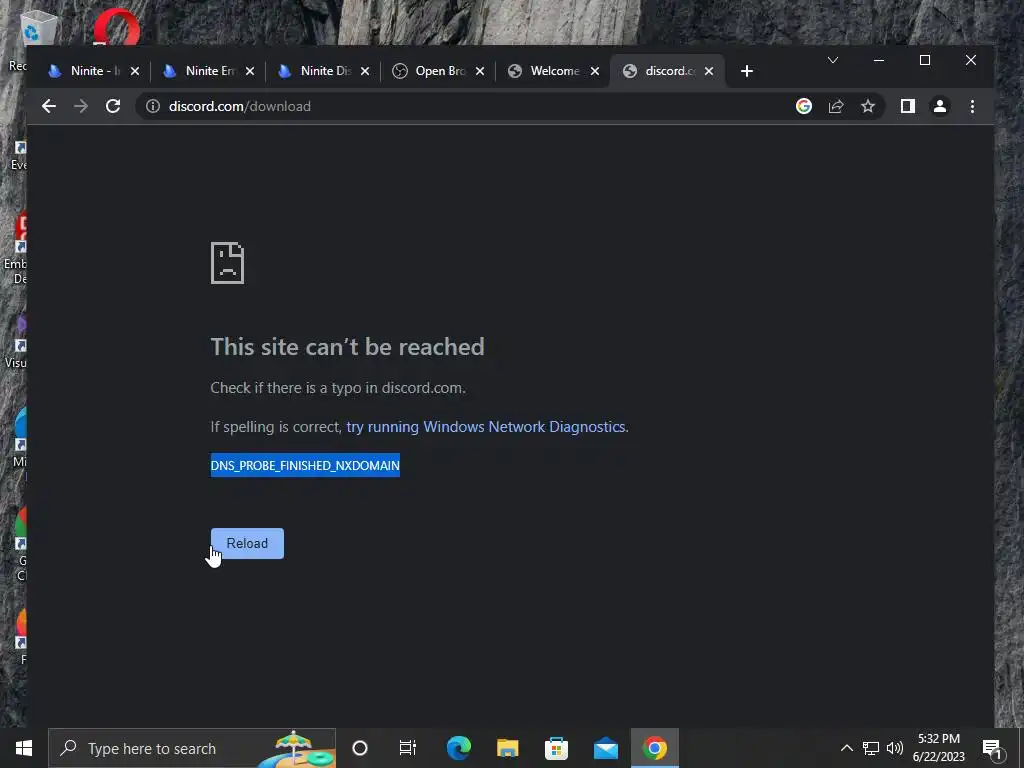Expand the tab search dropdown
Screen dimensions: 1024x768
coord(833,60)
